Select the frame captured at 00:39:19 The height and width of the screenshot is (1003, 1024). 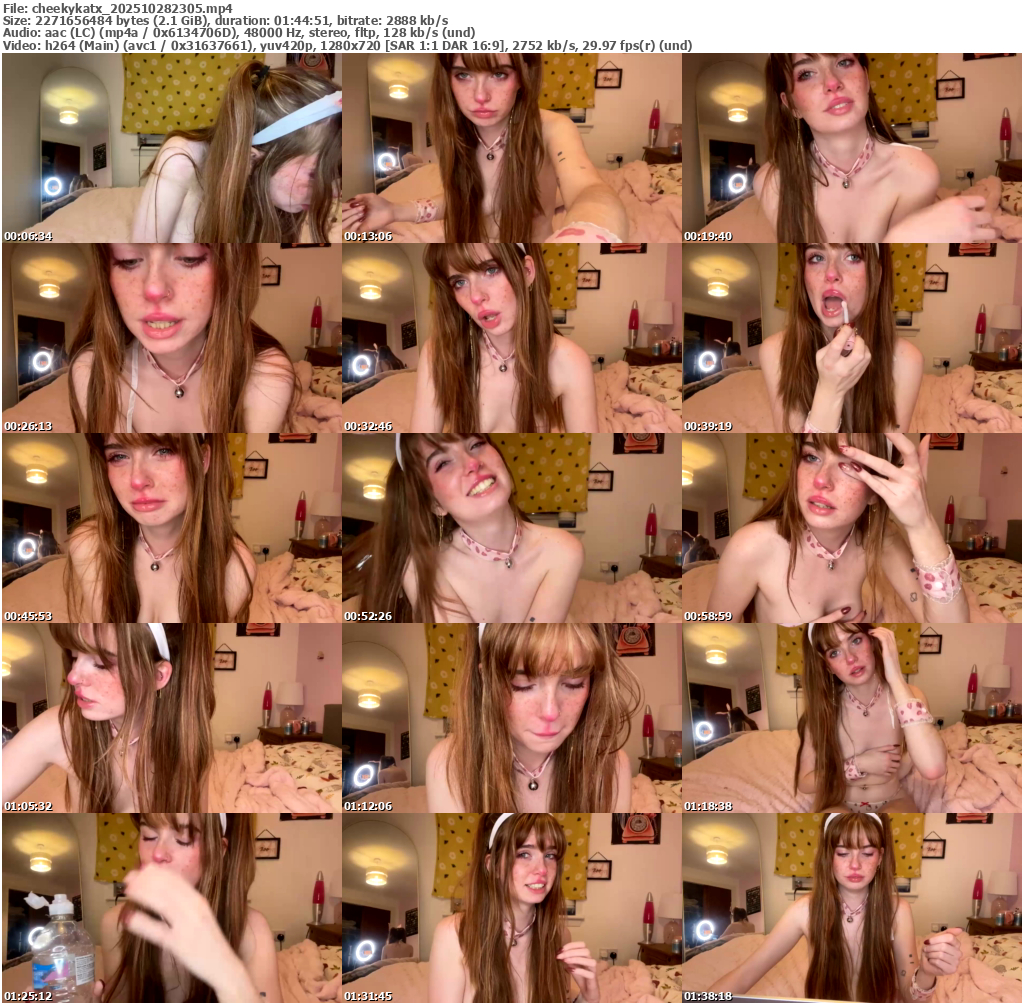tap(852, 338)
